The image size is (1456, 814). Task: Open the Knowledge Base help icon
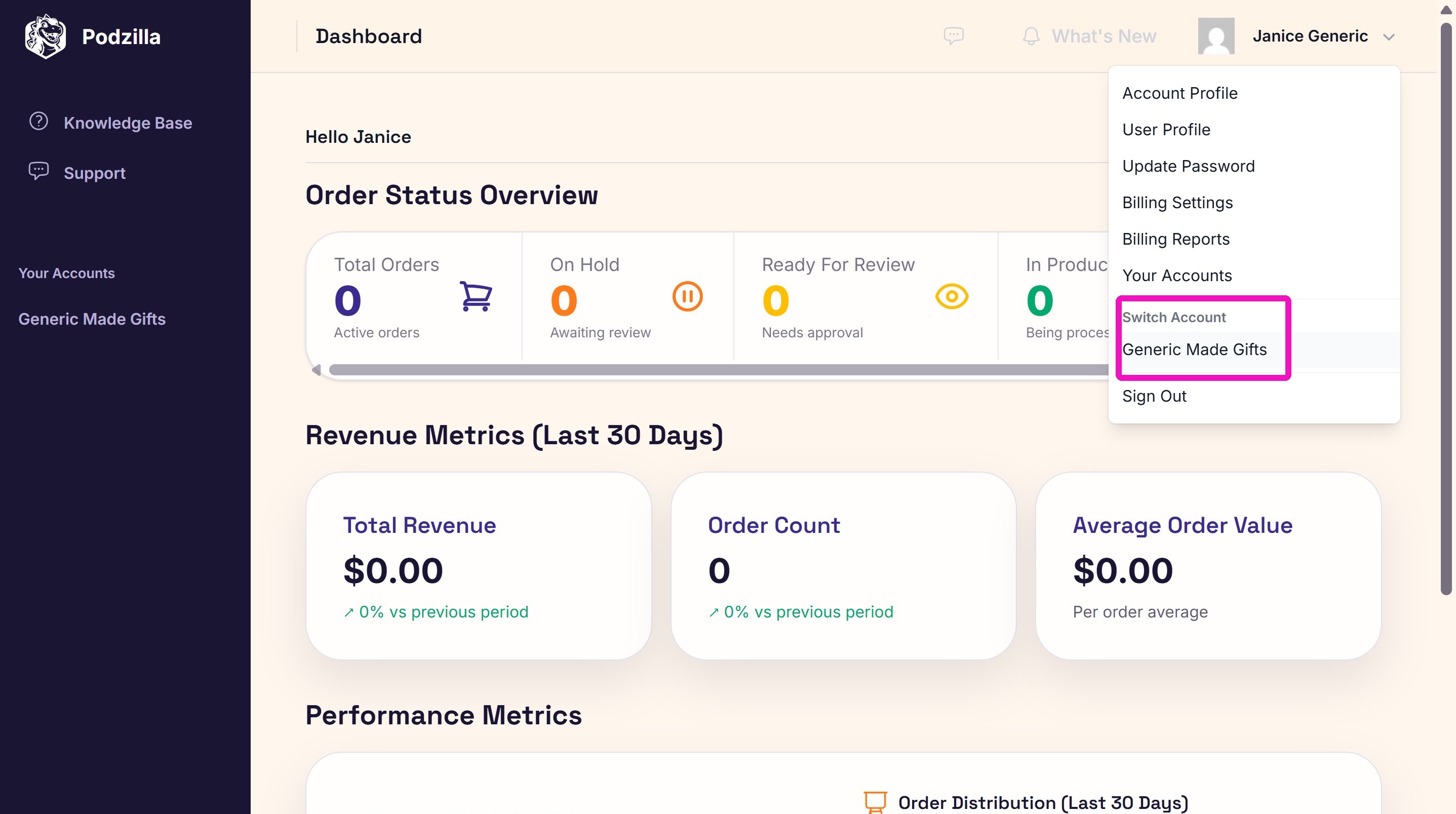click(x=38, y=122)
